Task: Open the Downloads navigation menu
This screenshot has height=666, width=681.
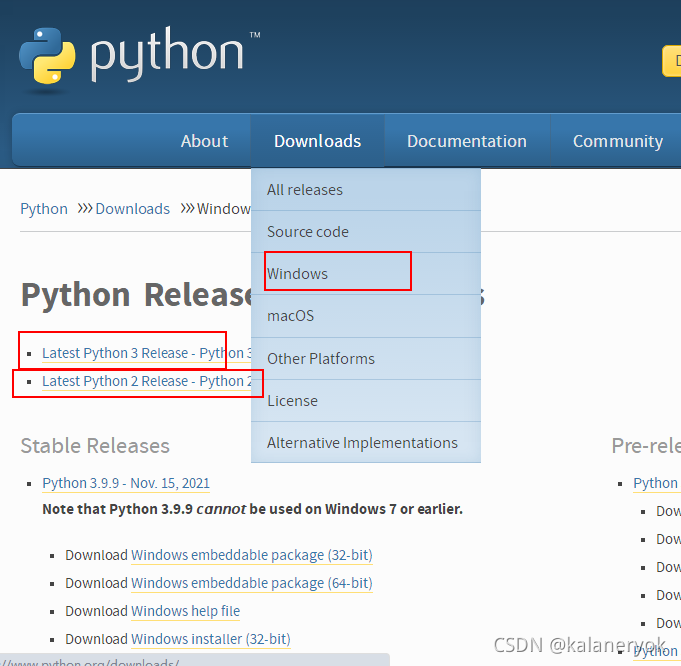Action: pos(317,141)
